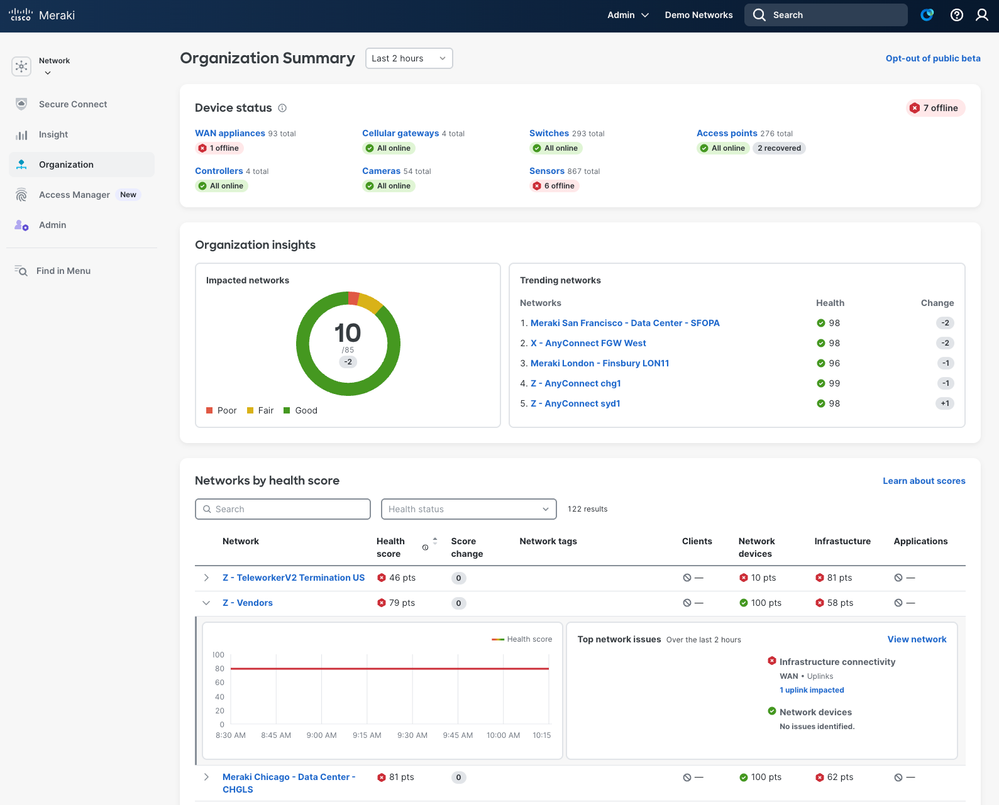
Task: Expand the Z - TeleworkerV2 Termination US row
Action: coord(207,578)
